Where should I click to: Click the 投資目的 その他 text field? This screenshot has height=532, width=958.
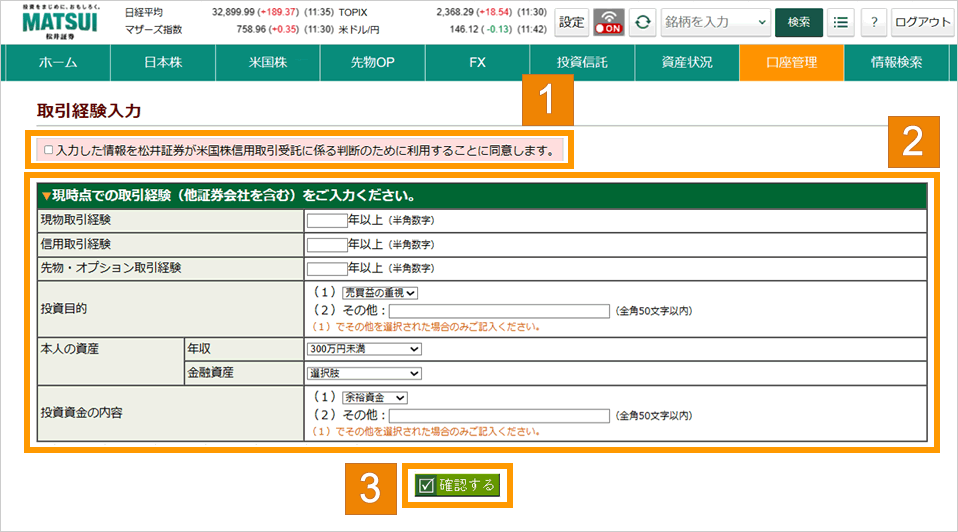click(x=498, y=311)
